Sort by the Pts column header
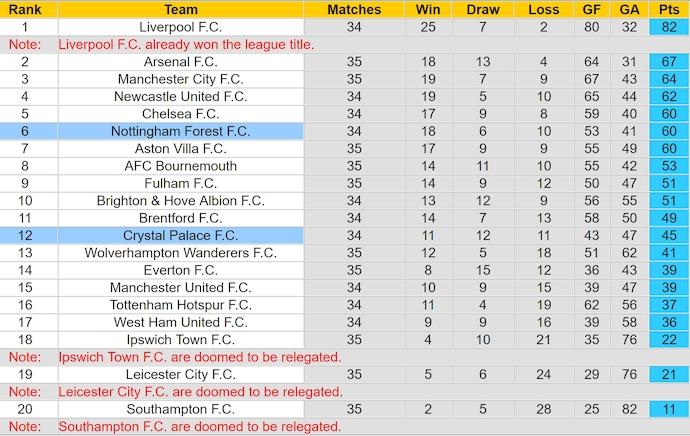This screenshot has height=436, width=690. coord(669,9)
